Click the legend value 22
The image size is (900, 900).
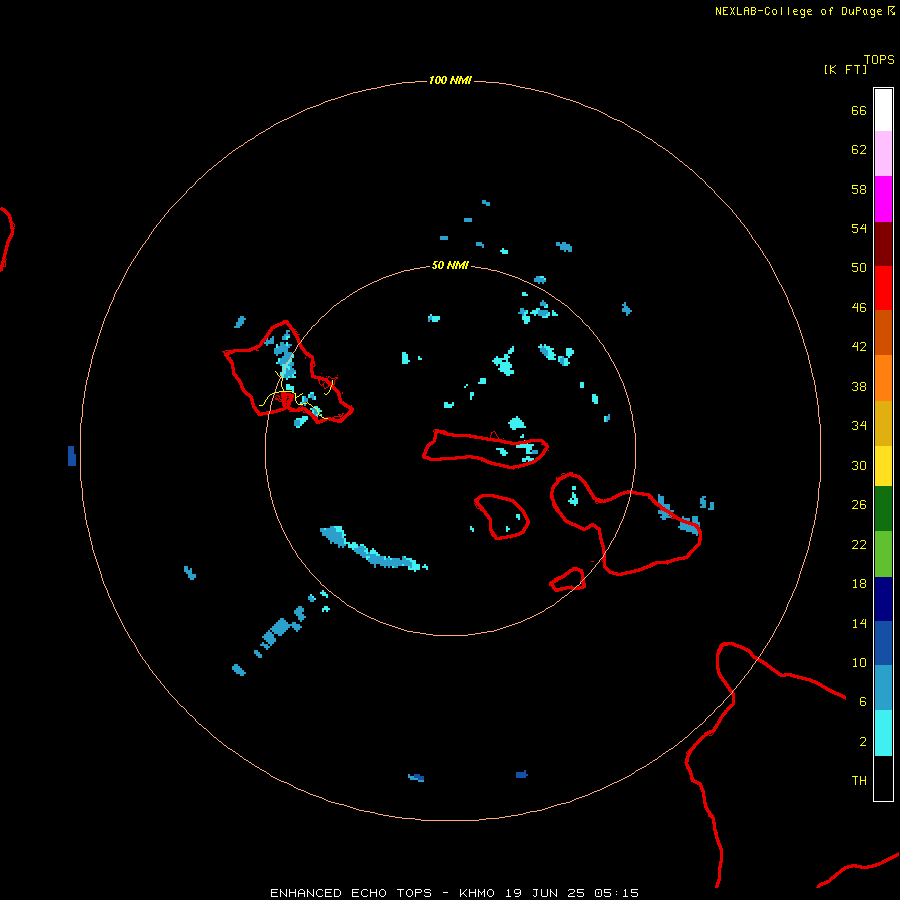pos(859,544)
